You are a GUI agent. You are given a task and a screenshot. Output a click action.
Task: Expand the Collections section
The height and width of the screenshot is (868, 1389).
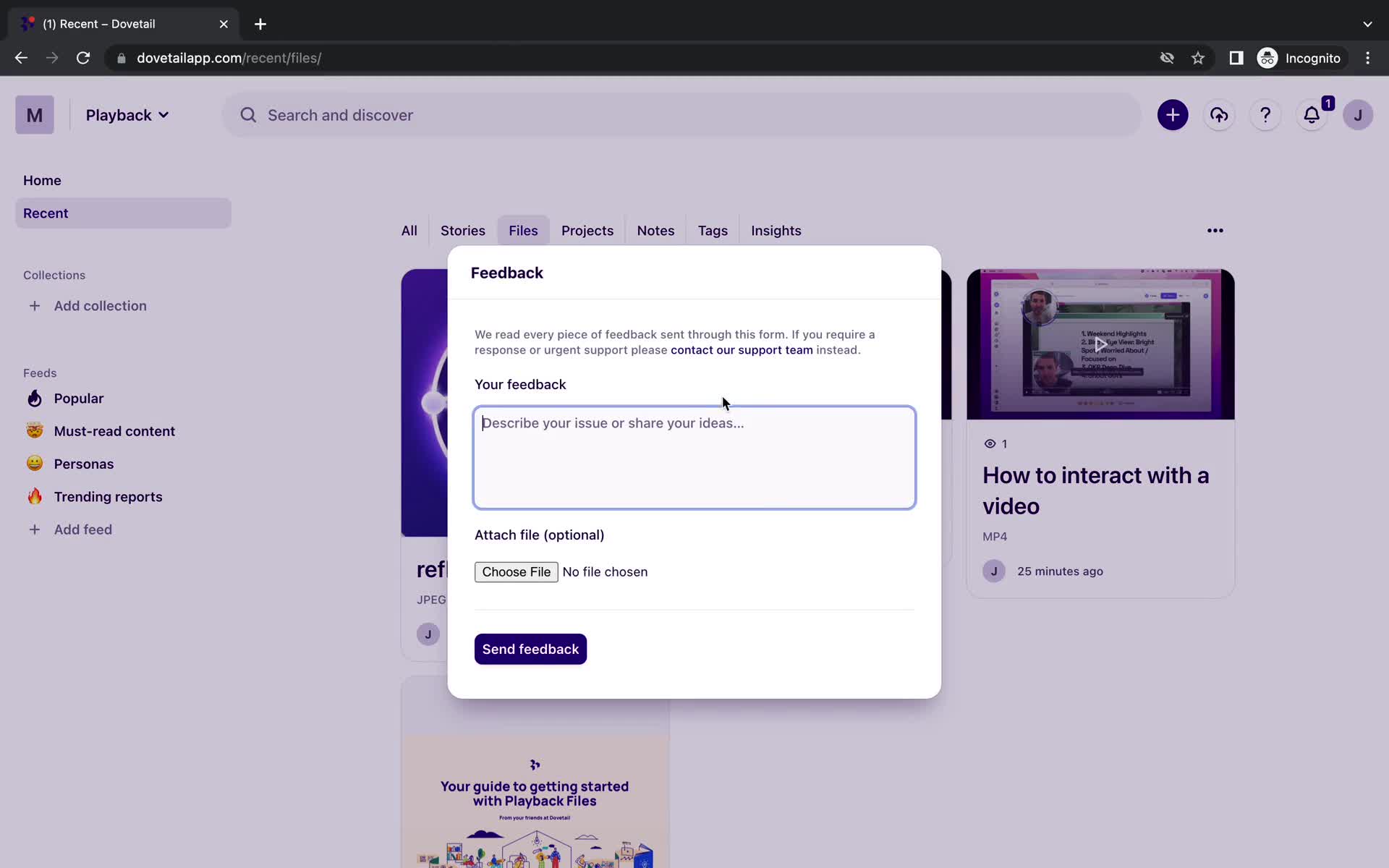coord(54,275)
